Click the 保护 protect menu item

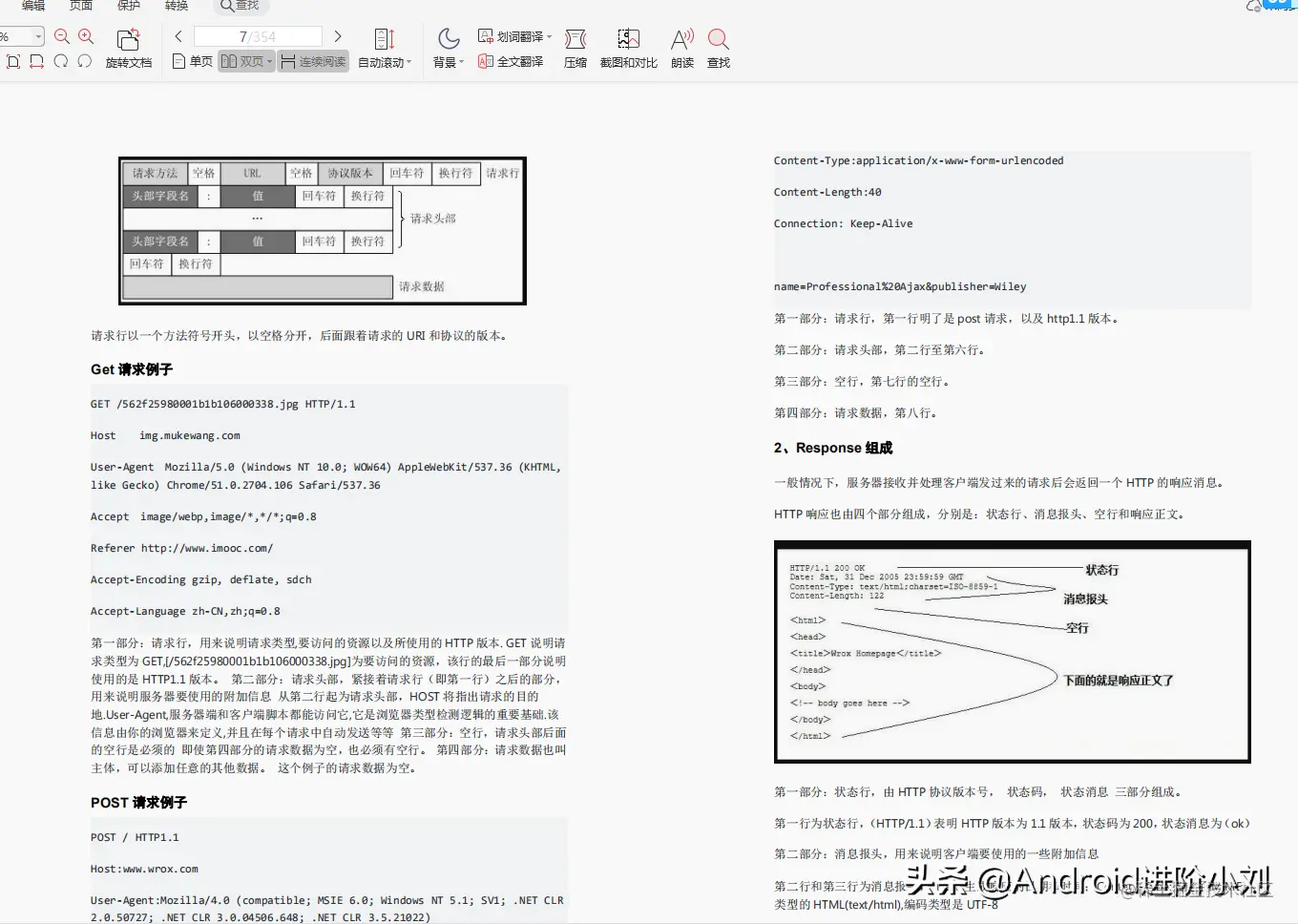pos(128,7)
